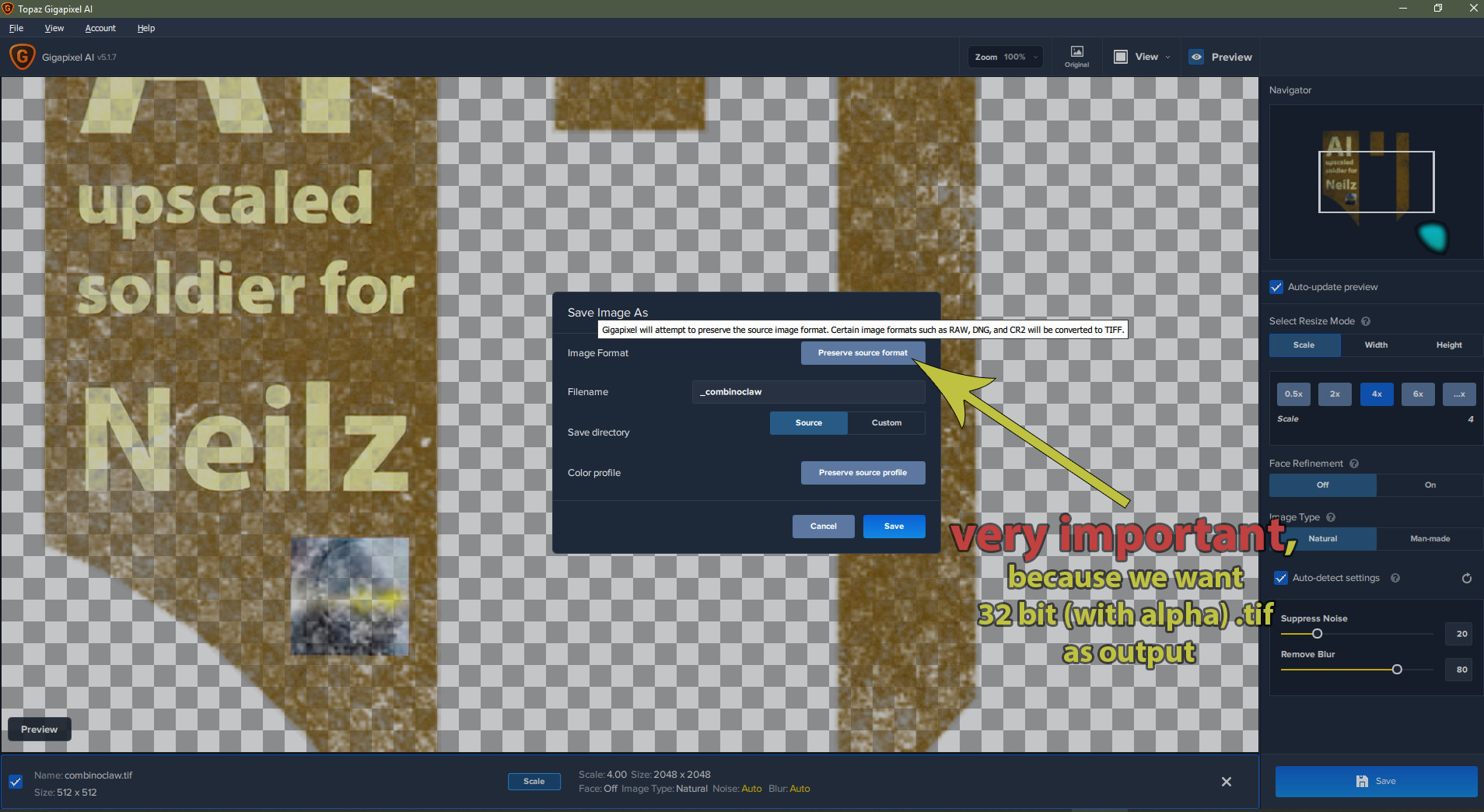Click the reset icon for auto-detect settings

click(1466, 578)
